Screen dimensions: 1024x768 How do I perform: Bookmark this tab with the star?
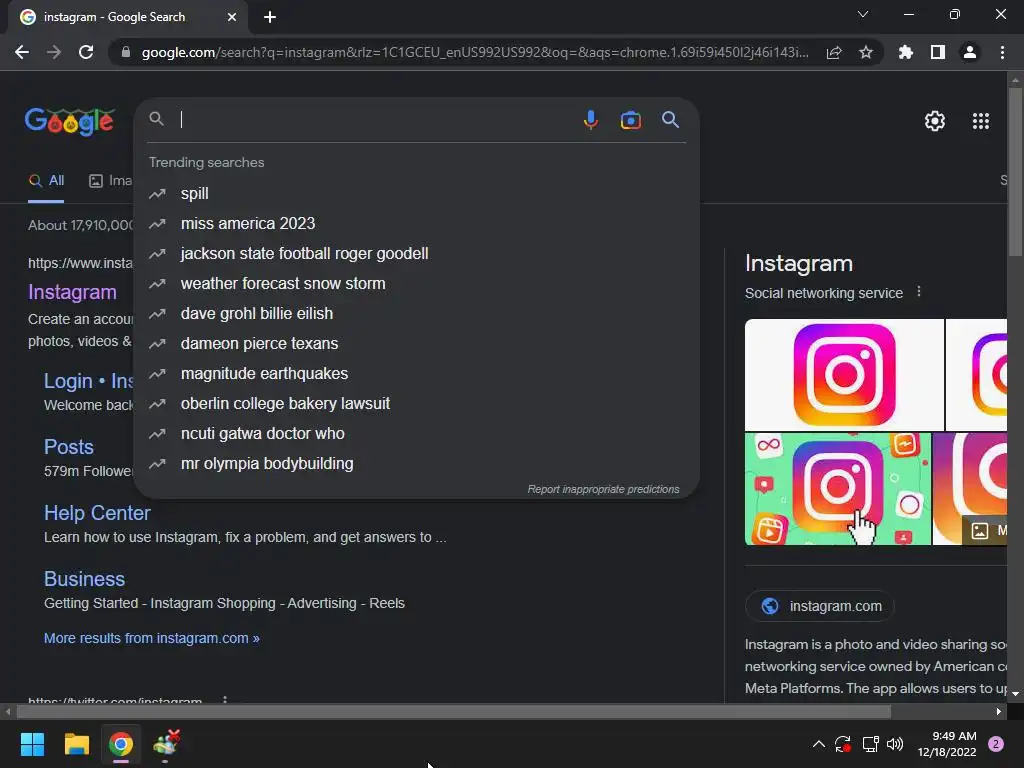point(865,52)
